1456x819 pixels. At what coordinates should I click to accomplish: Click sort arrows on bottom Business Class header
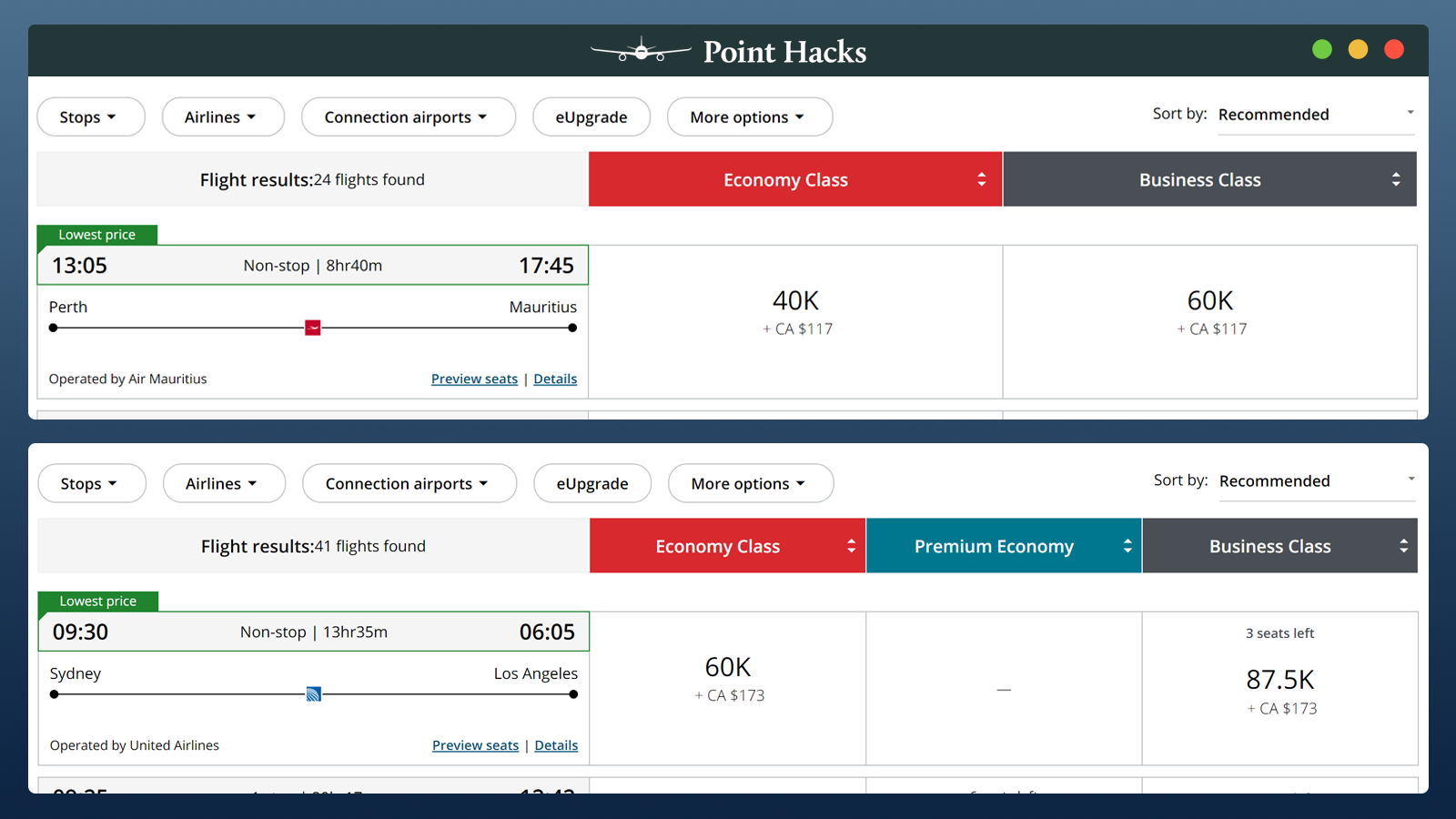pyautogui.click(x=1404, y=546)
